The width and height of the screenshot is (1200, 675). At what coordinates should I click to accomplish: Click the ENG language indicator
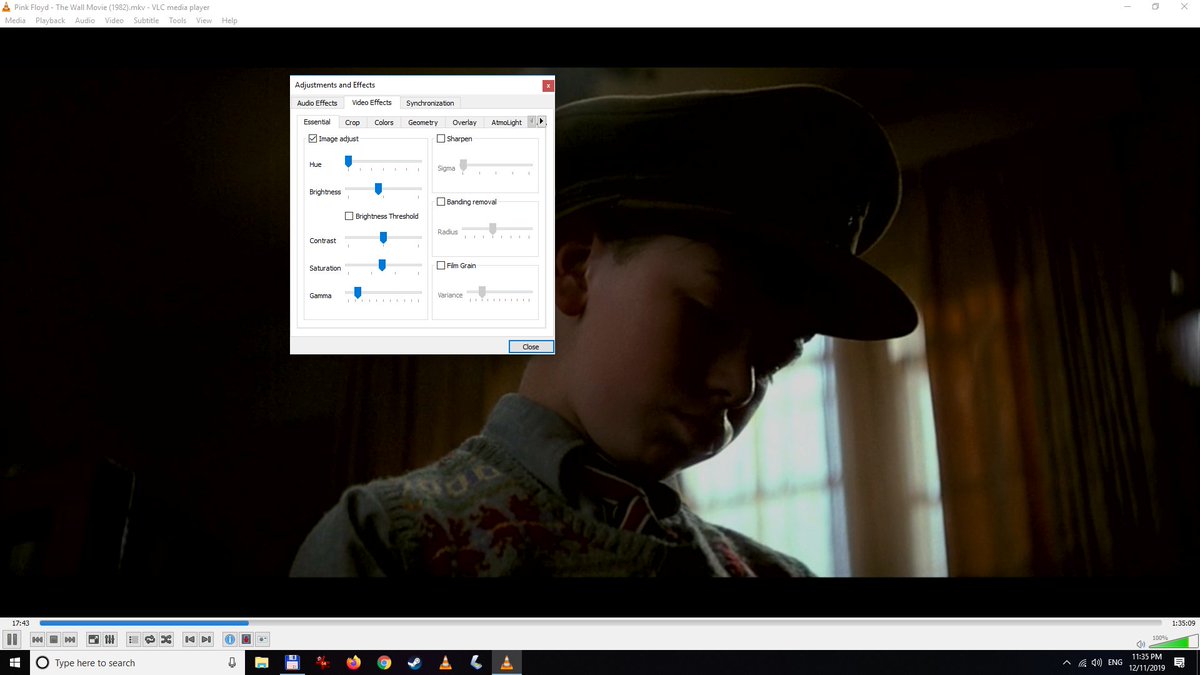tap(1115, 662)
